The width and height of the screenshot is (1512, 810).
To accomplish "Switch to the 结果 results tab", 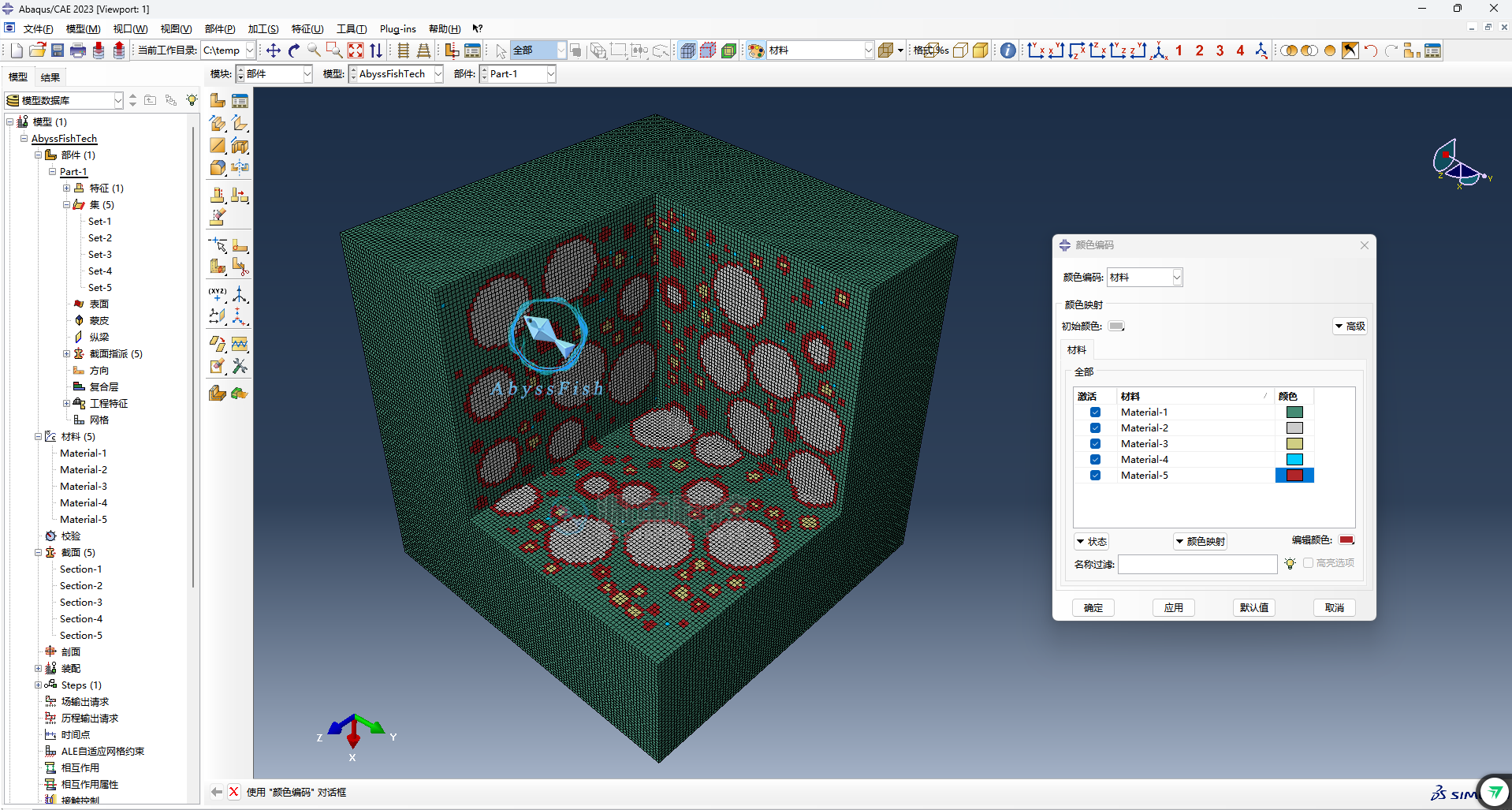I will point(50,77).
